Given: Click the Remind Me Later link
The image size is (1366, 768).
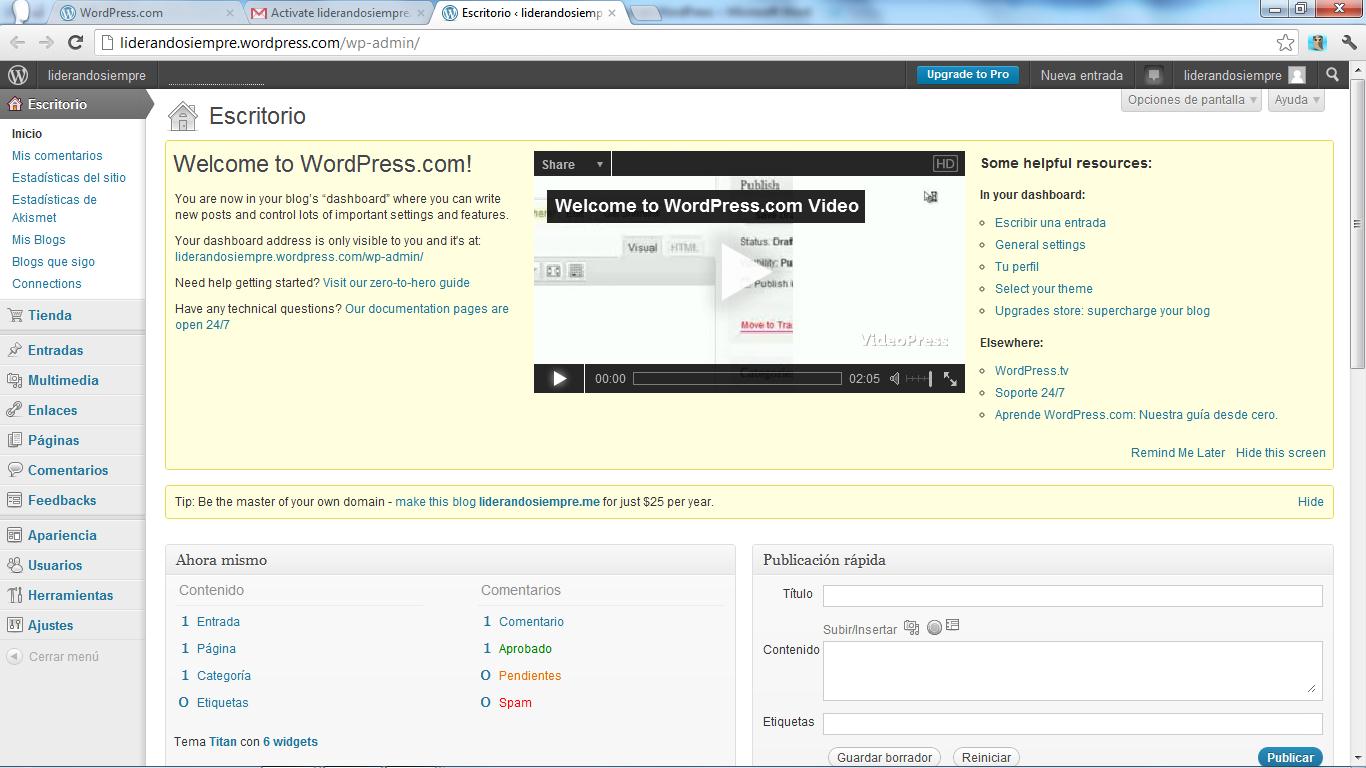Looking at the screenshot, I should (x=1178, y=453).
